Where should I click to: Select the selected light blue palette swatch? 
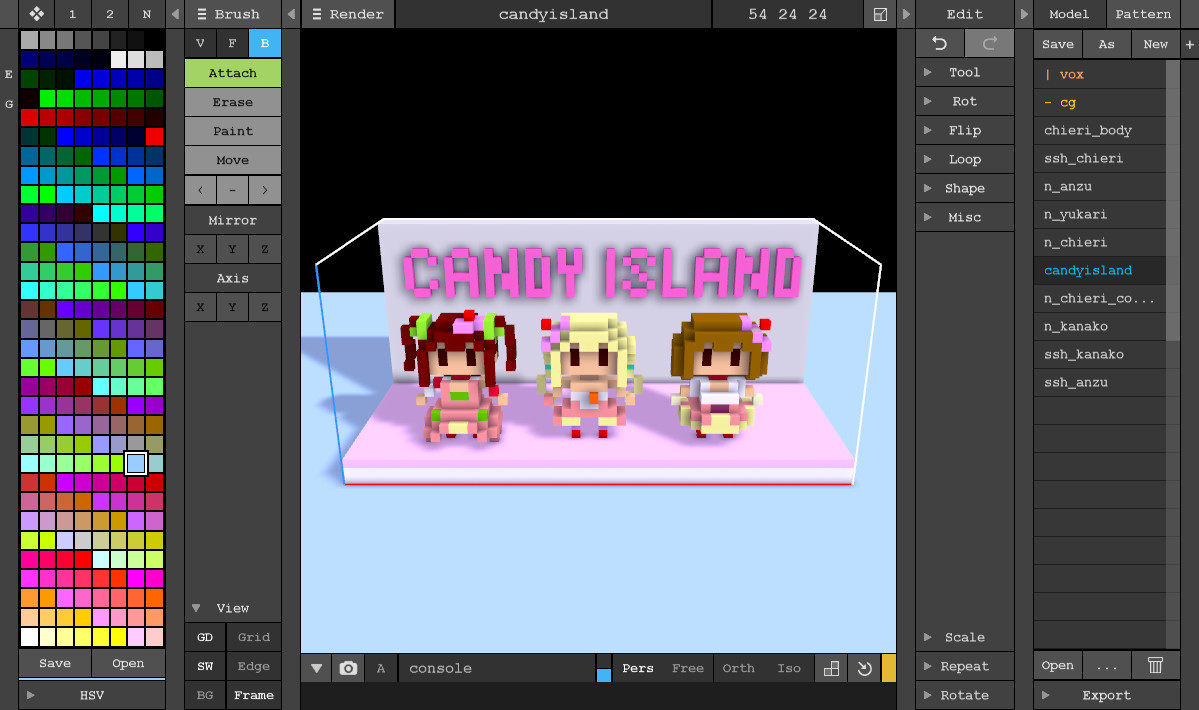point(136,463)
